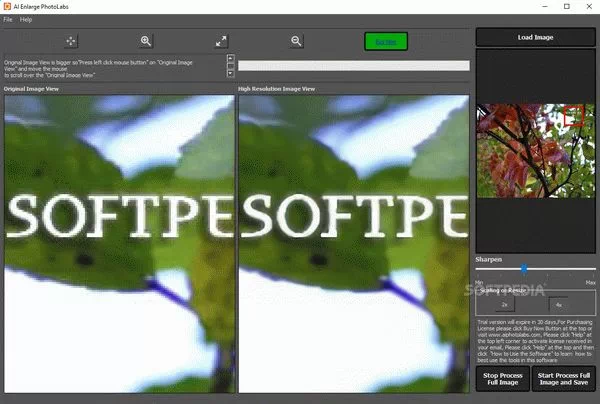Click the Load Image button

tap(535, 37)
